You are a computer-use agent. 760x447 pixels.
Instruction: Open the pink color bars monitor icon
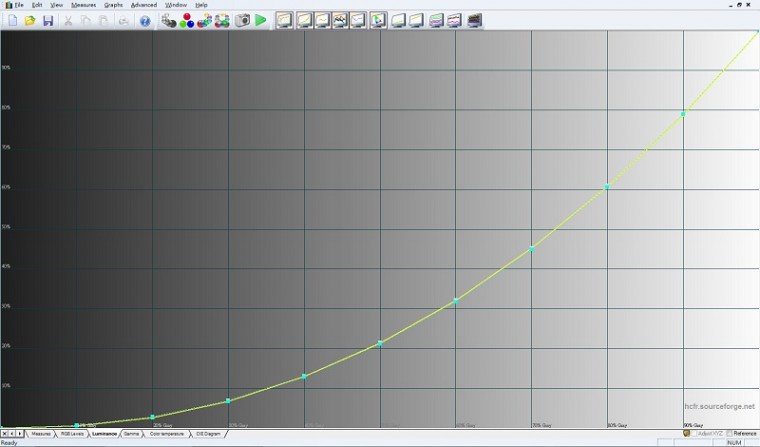pyautogui.click(x=436, y=20)
